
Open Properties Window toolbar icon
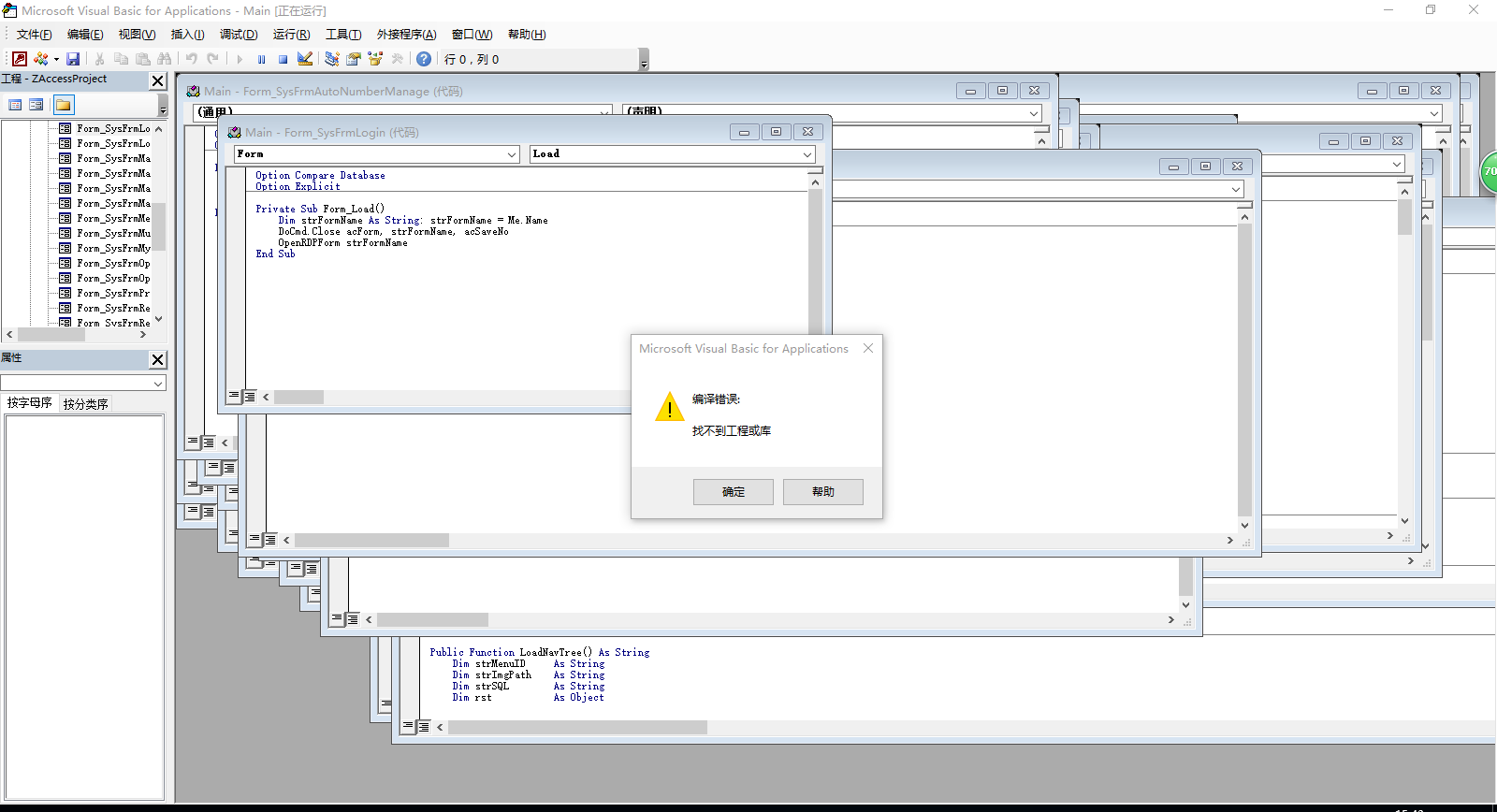tap(353, 59)
